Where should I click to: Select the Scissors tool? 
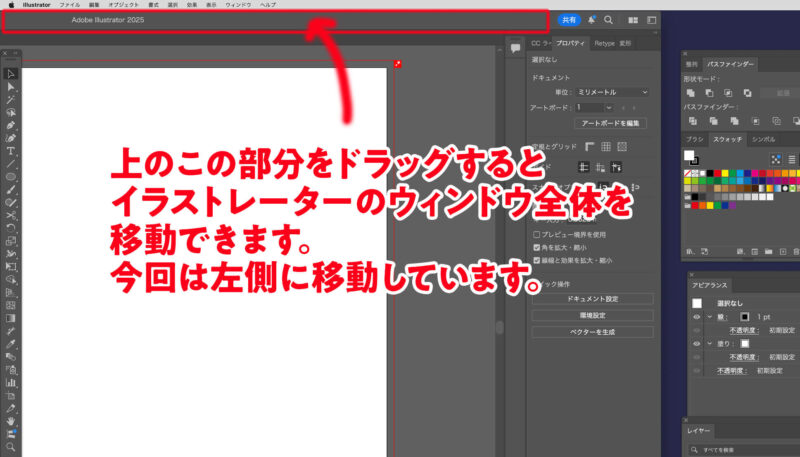10,216
